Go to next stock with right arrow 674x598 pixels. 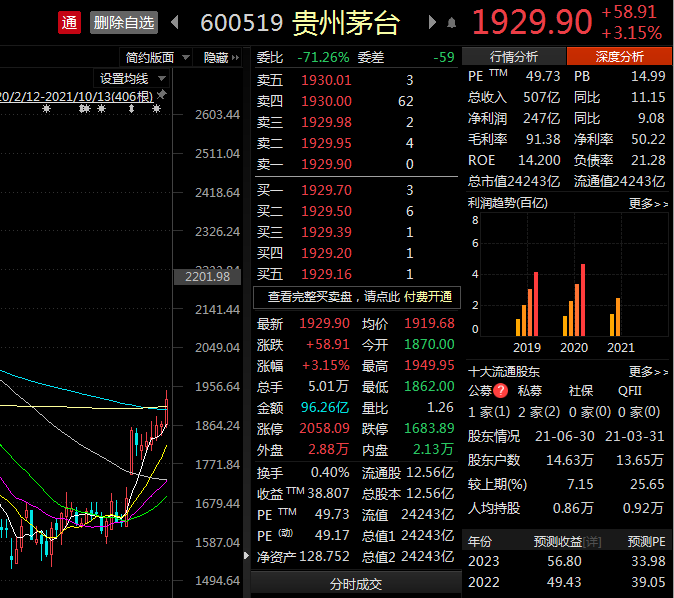click(432, 22)
